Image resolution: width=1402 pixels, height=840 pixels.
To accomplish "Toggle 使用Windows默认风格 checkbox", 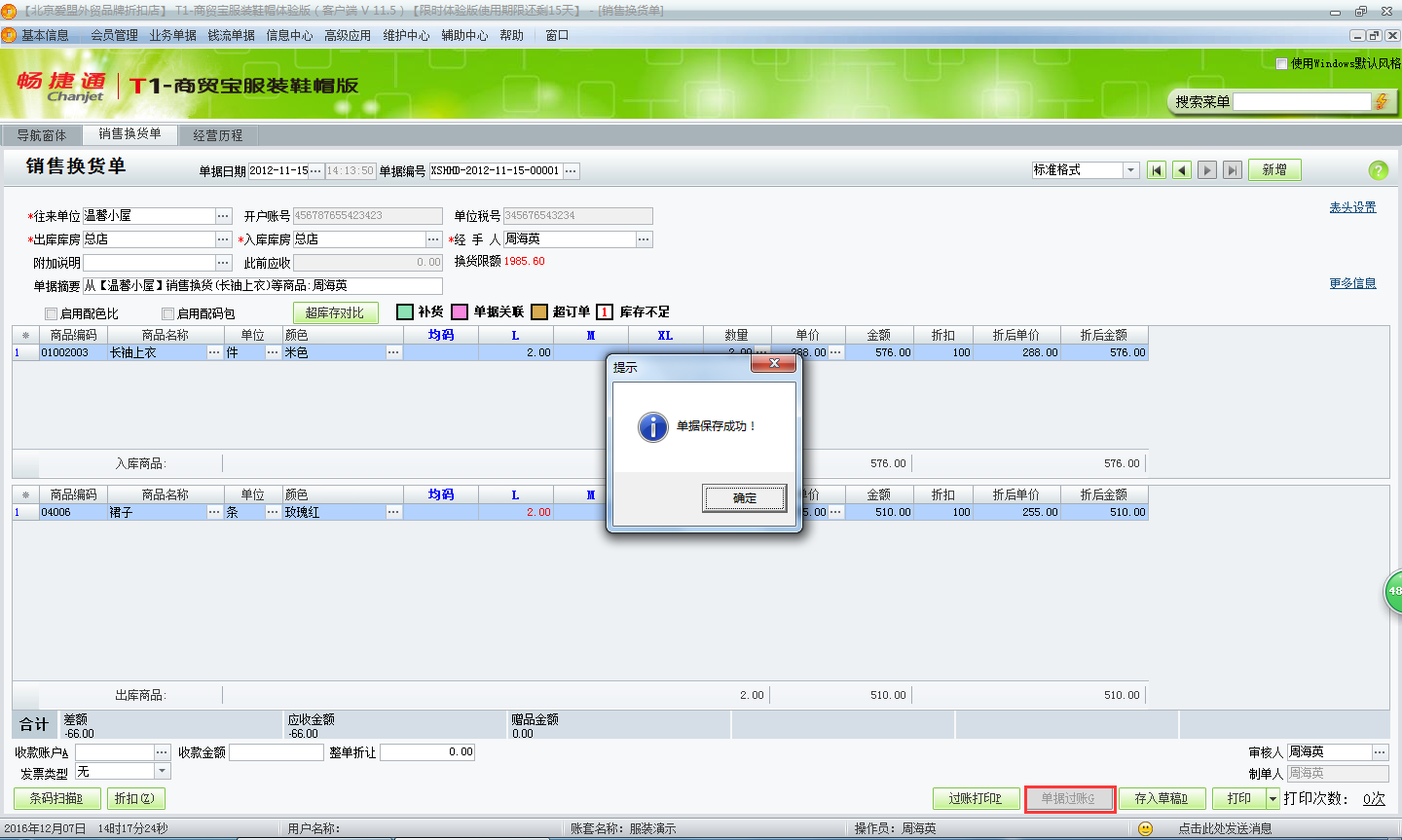I will coord(1282,63).
